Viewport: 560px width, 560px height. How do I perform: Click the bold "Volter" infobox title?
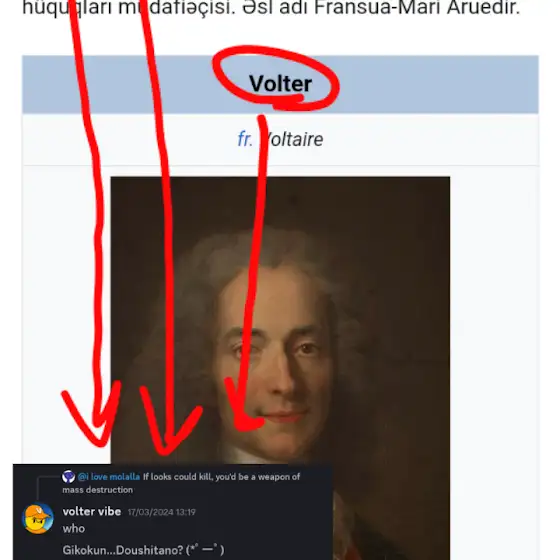pyautogui.click(x=280, y=84)
